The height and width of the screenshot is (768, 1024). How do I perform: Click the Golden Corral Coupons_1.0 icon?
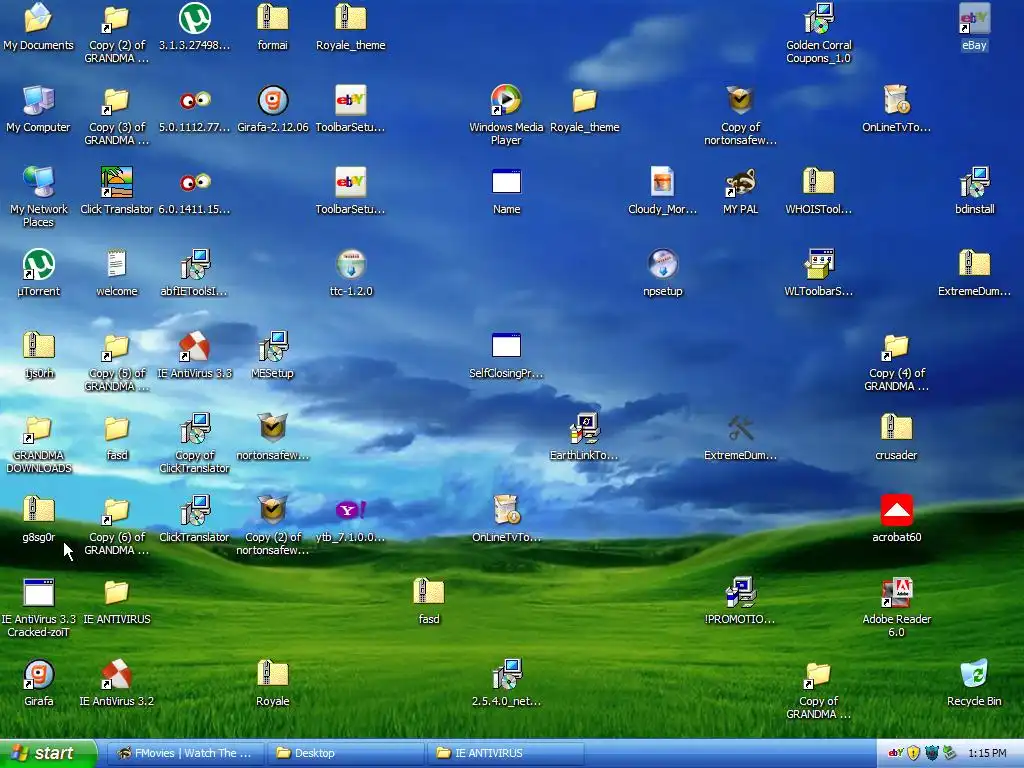pyautogui.click(x=818, y=18)
